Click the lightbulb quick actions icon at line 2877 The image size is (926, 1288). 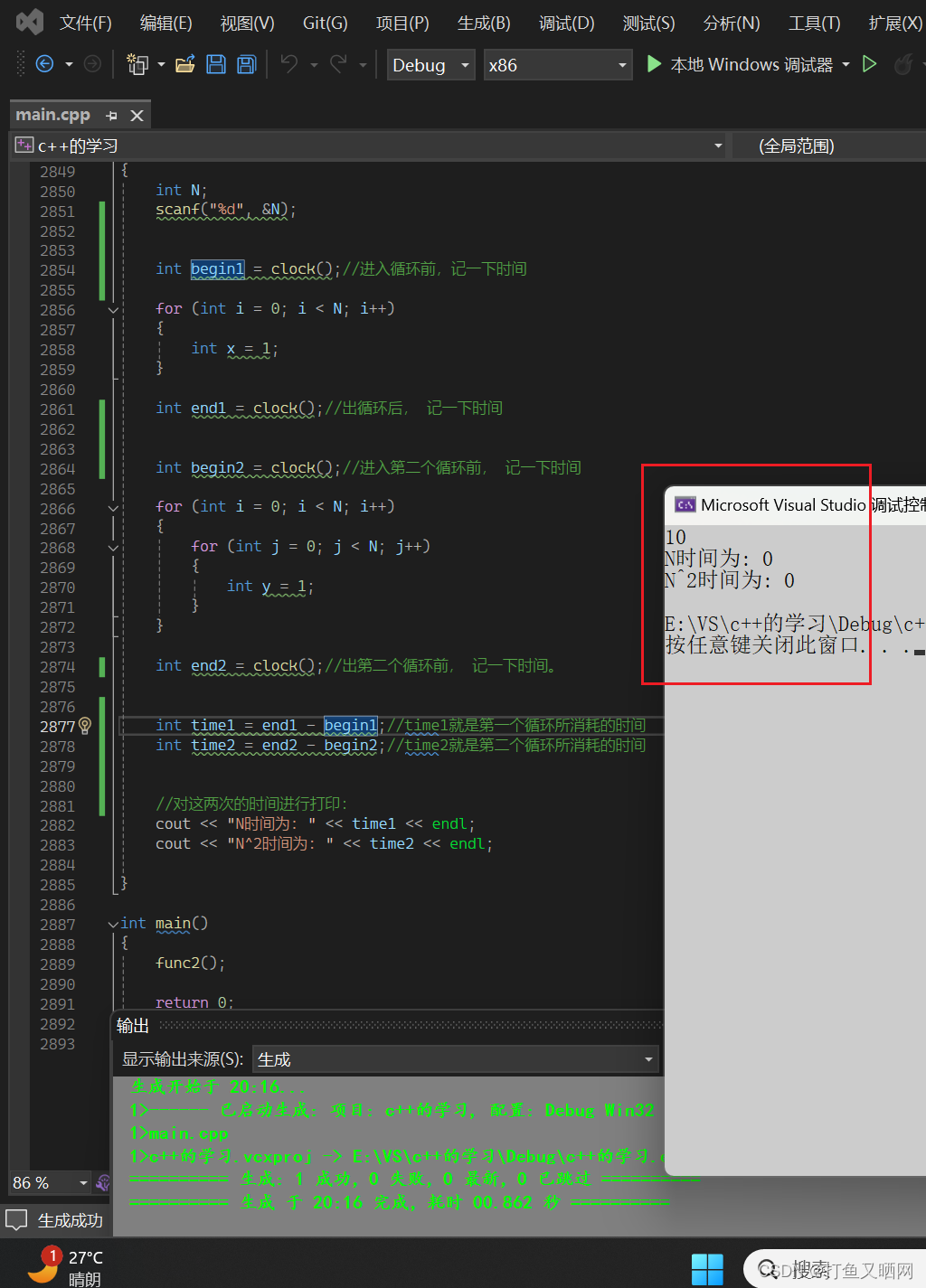(x=85, y=726)
